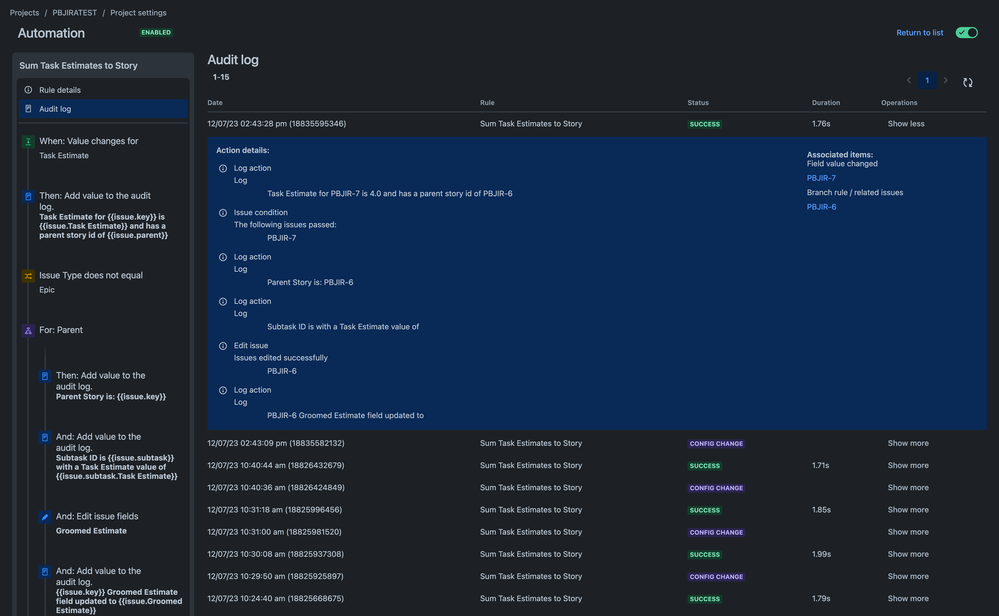Screen dimensions: 999x616
Task: Click the Return to list link
Action: [919, 32]
